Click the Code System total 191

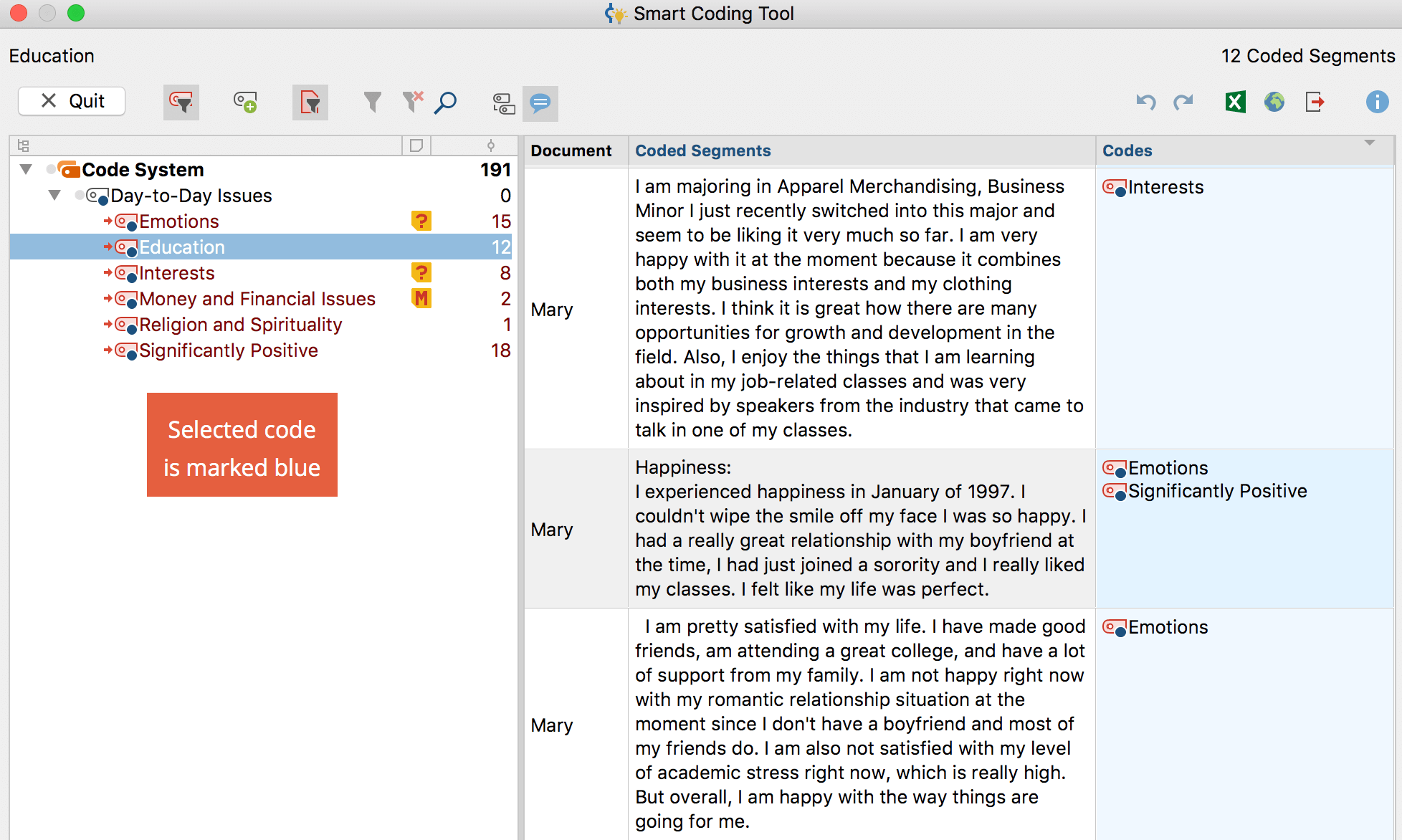coord(495,170)
